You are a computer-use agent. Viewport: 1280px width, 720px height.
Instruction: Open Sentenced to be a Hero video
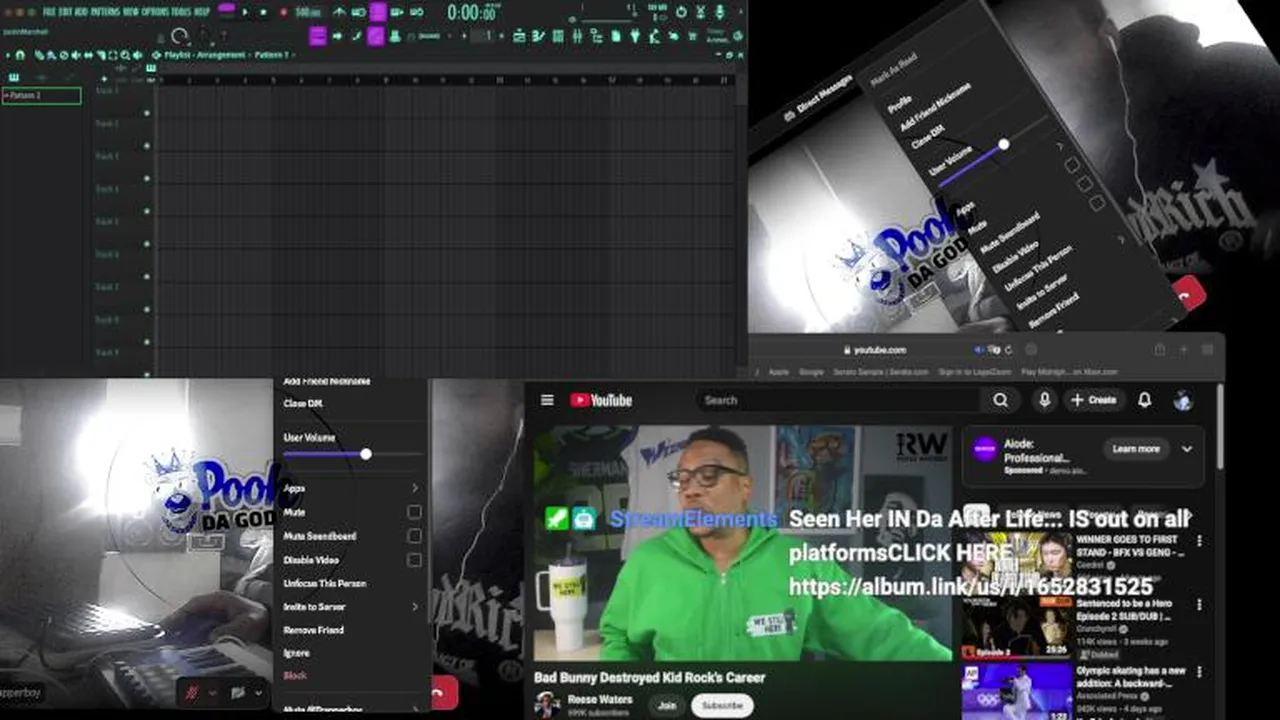pos(1017,626)
